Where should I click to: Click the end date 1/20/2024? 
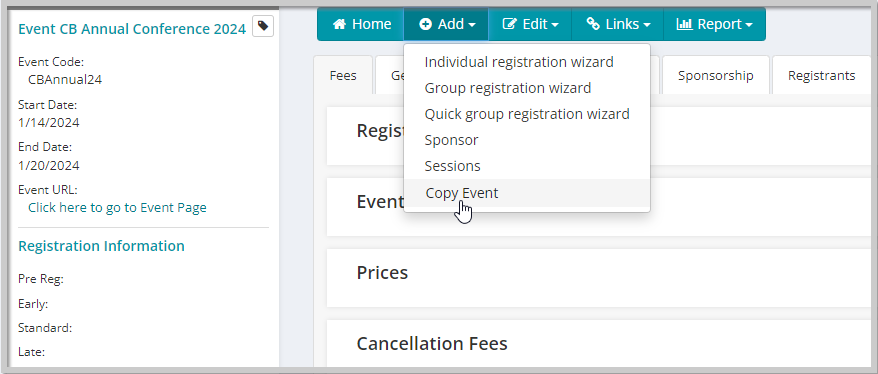tap(49, 166)
